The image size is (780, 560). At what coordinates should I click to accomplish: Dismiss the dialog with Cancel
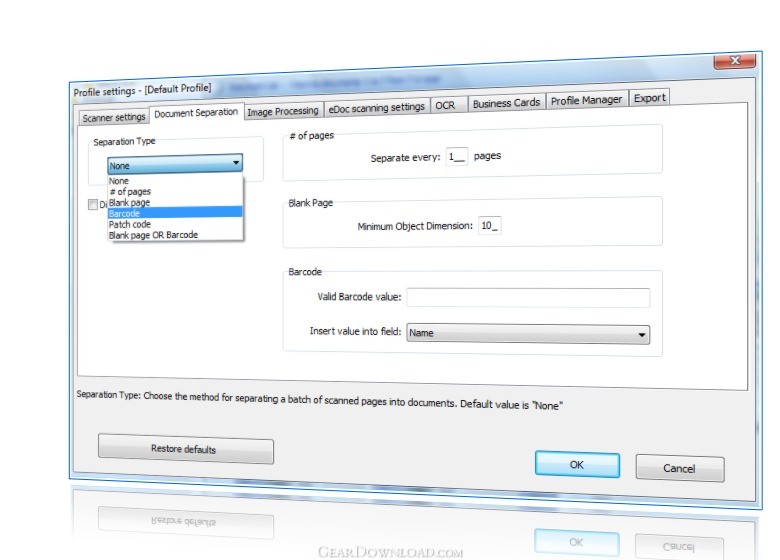pyautogui.click(x=680, y=468)
